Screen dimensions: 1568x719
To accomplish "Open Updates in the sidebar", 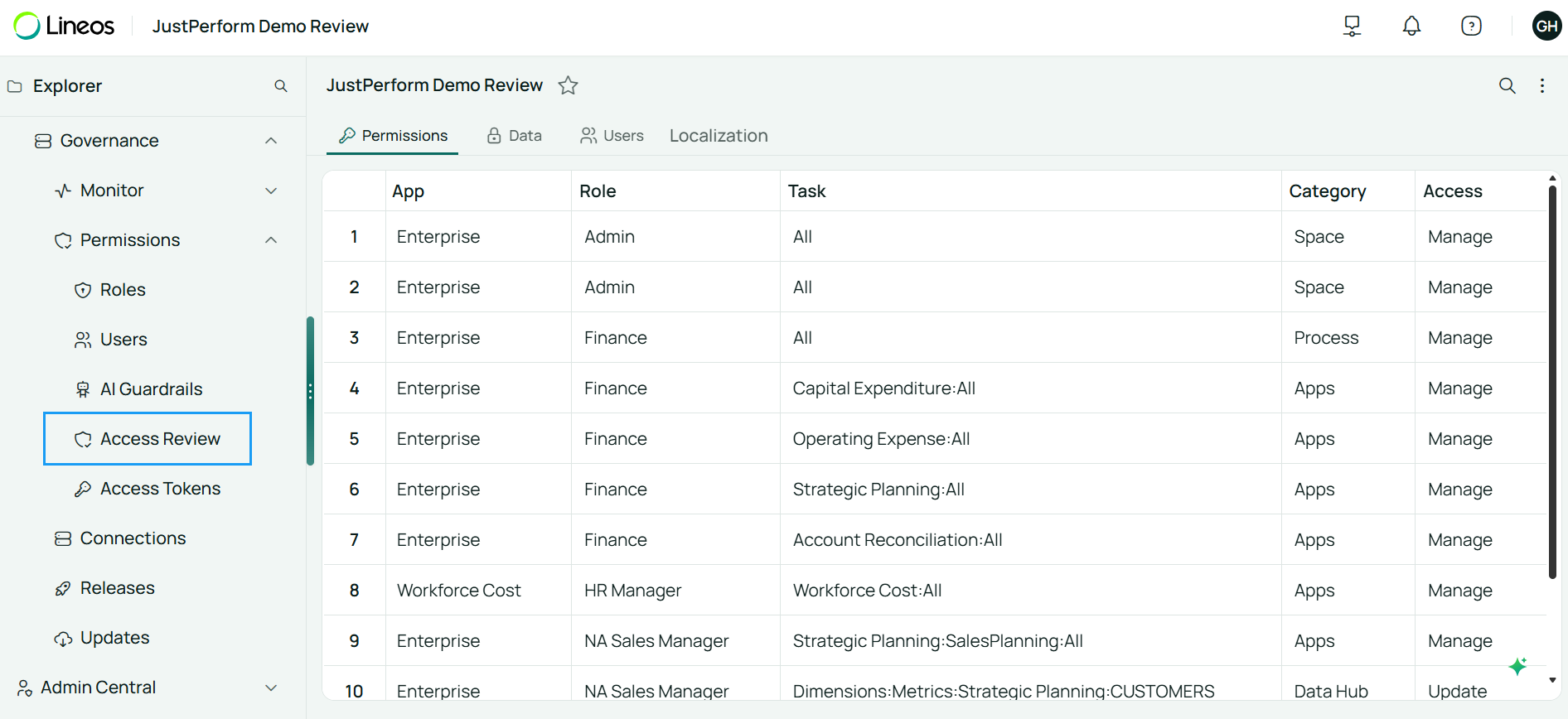I will click(x=114, y=638).
